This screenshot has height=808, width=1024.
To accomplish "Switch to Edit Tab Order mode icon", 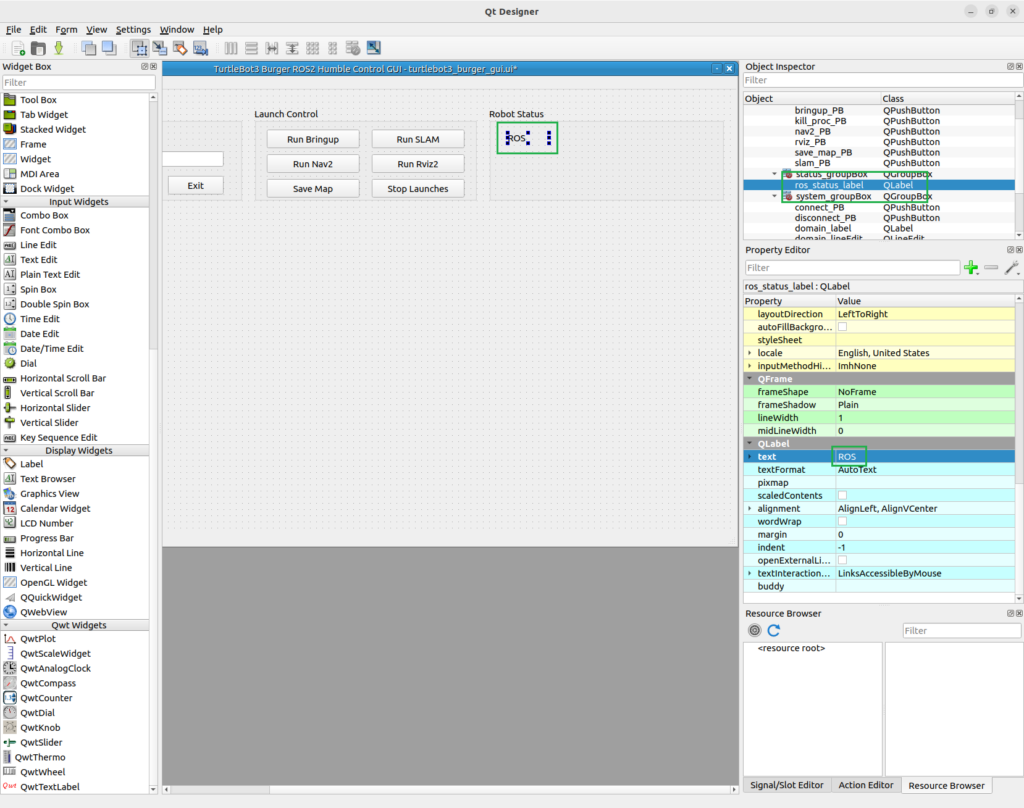I will [x=200, y=48].
